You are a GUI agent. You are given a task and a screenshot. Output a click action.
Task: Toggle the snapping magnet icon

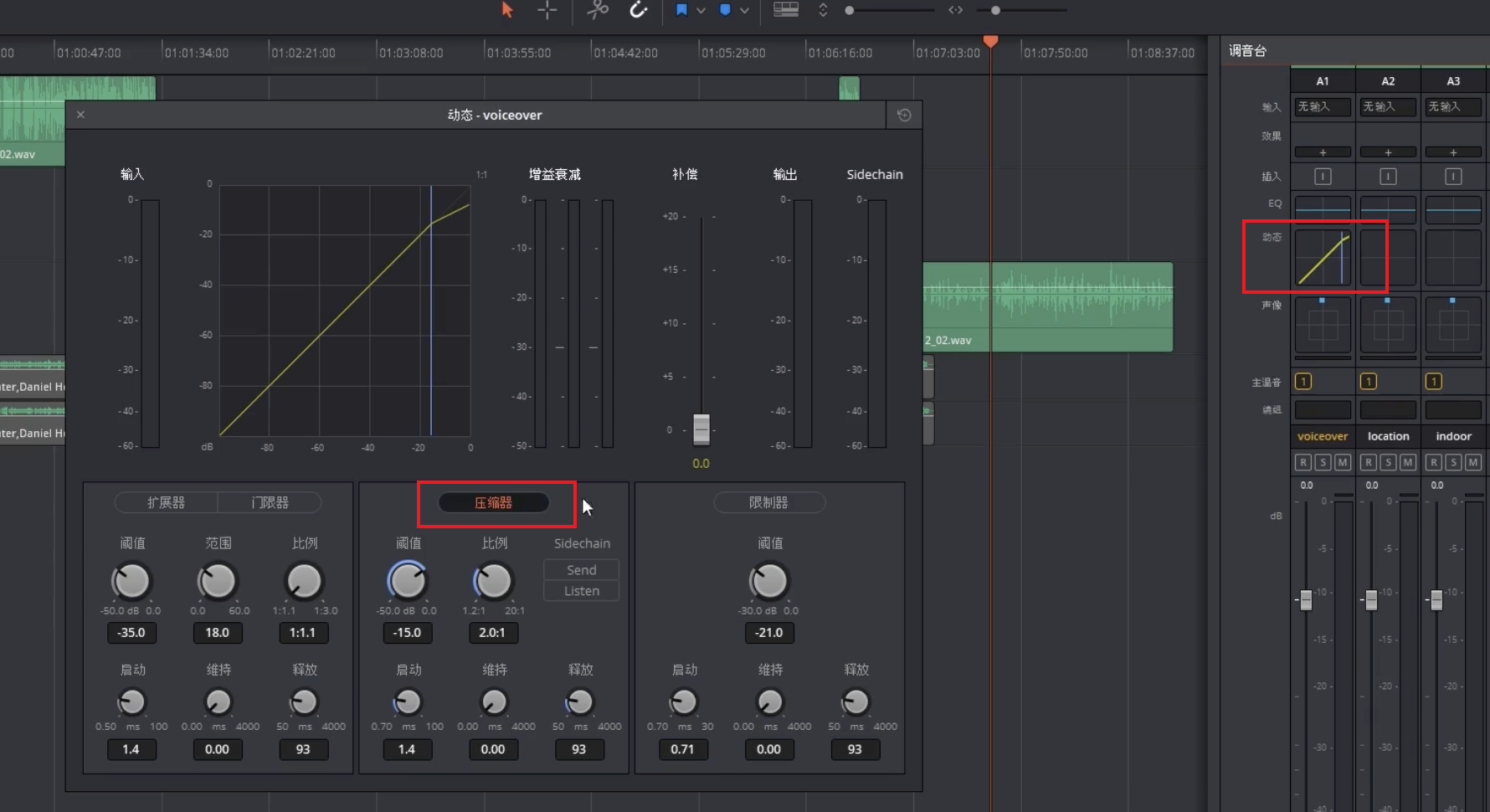[639, 10]
